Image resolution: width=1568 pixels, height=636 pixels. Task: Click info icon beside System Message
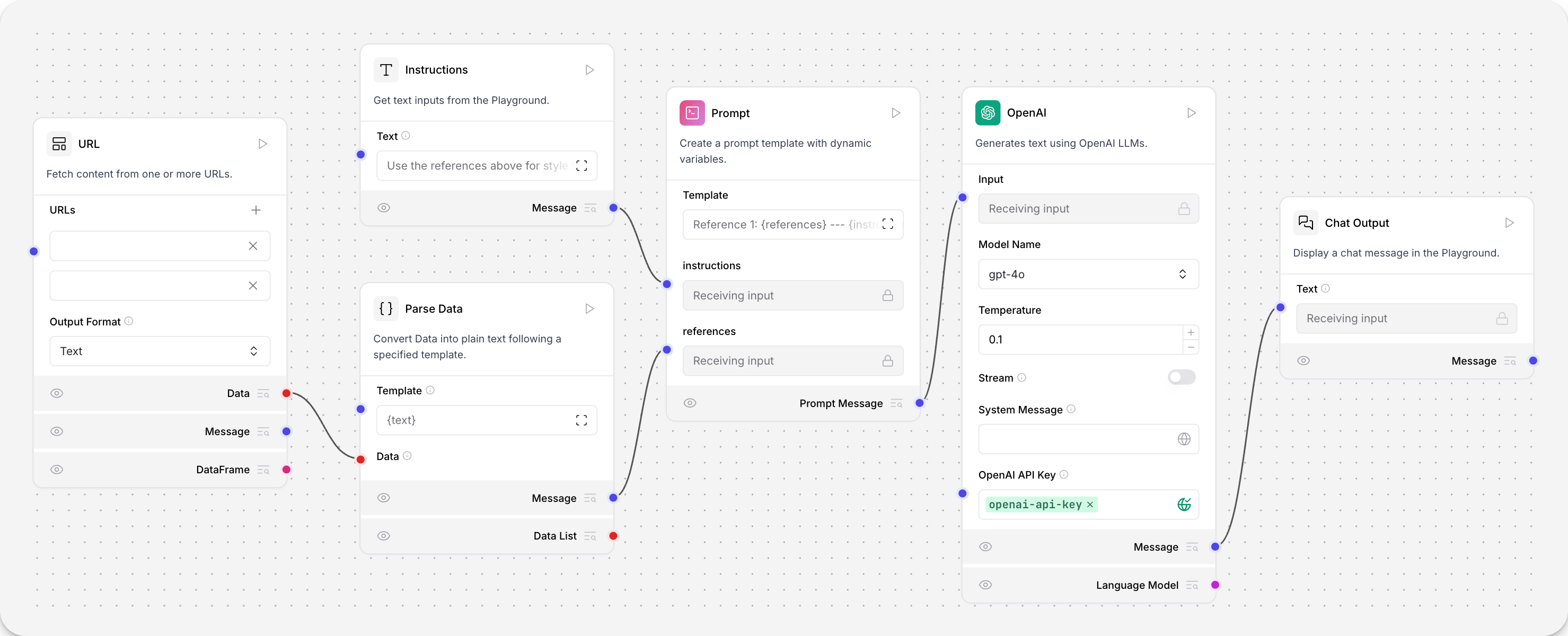tap(1071, 409)
